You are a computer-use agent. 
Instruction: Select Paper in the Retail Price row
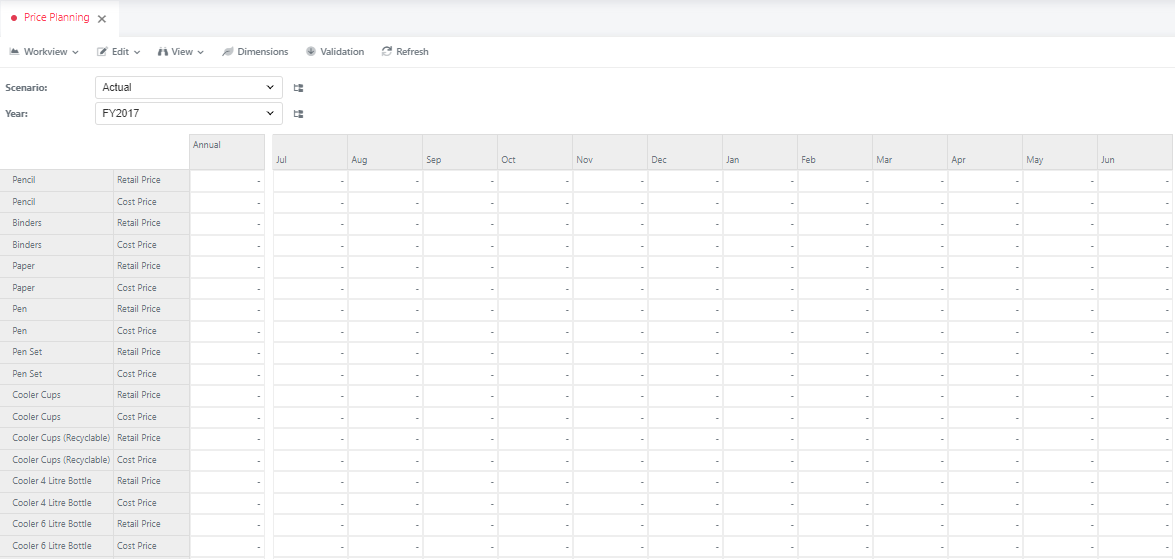(57, 266)
